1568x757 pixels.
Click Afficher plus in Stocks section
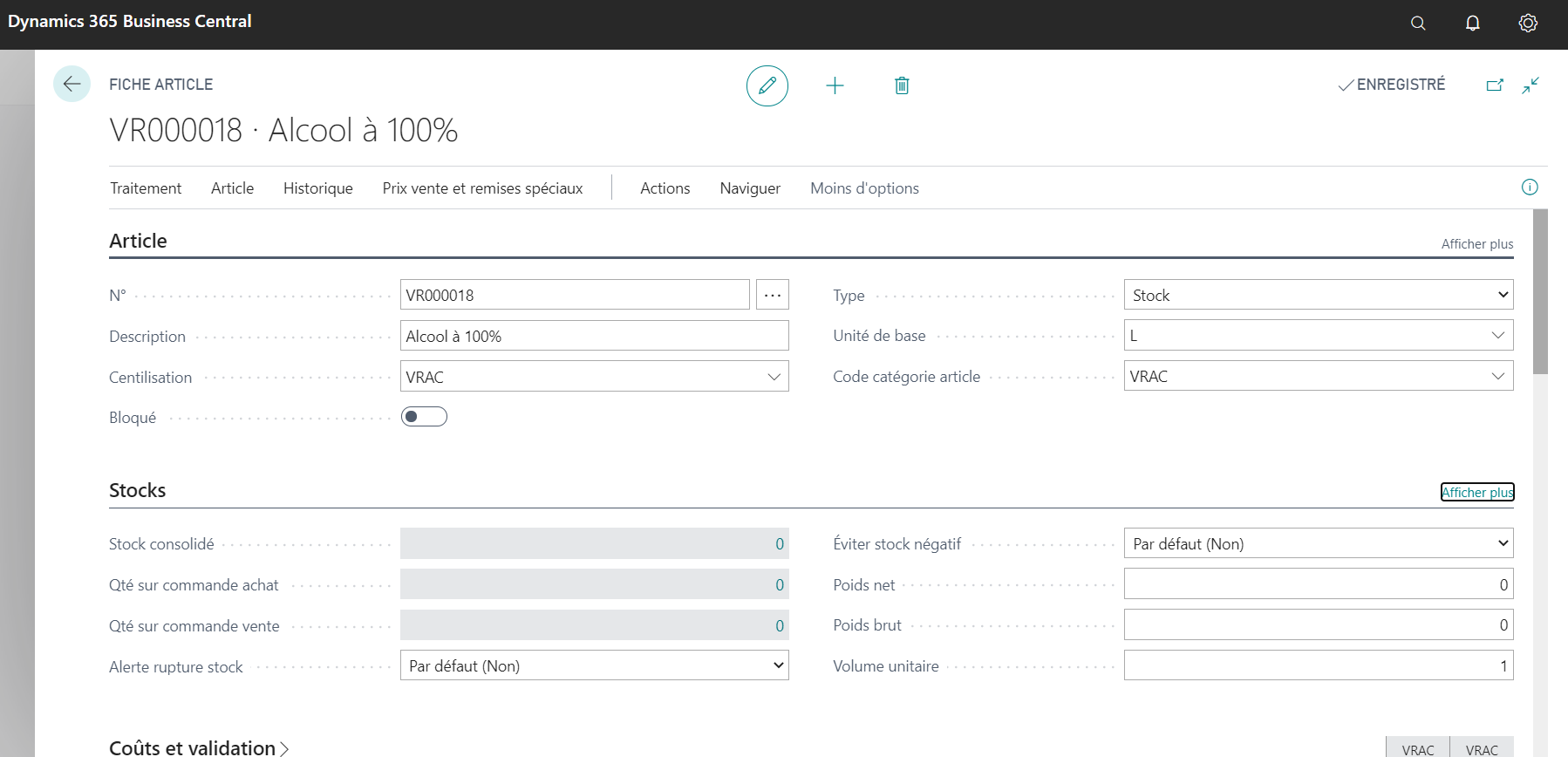click(1477, 492)
